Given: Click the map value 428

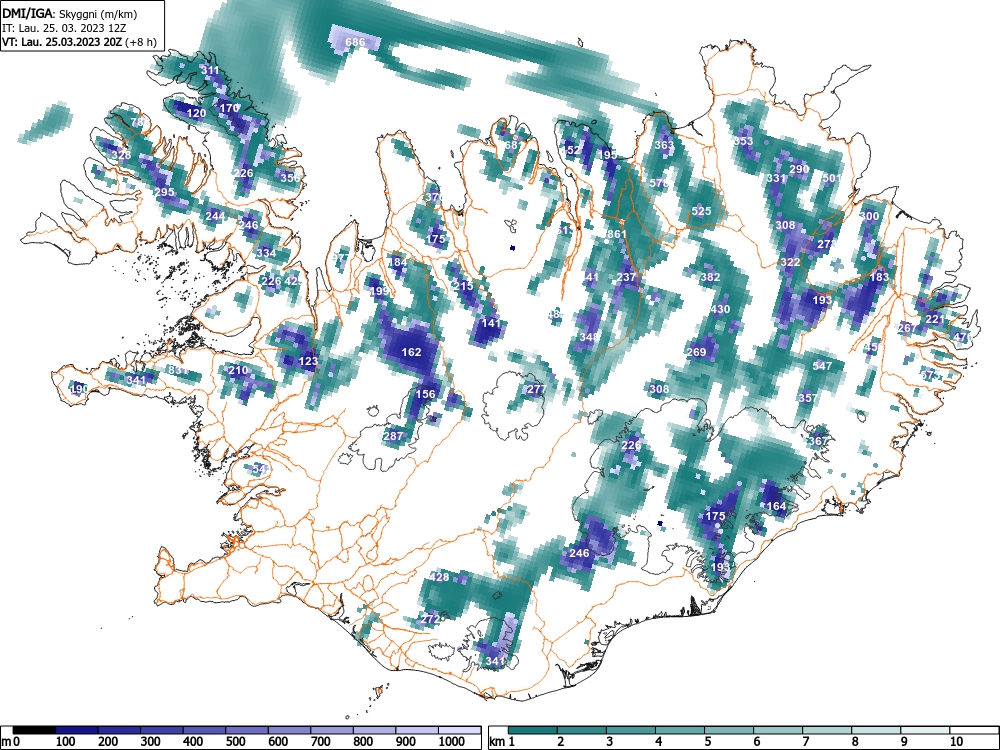Looking at the screenshot, I should (439, 577).
